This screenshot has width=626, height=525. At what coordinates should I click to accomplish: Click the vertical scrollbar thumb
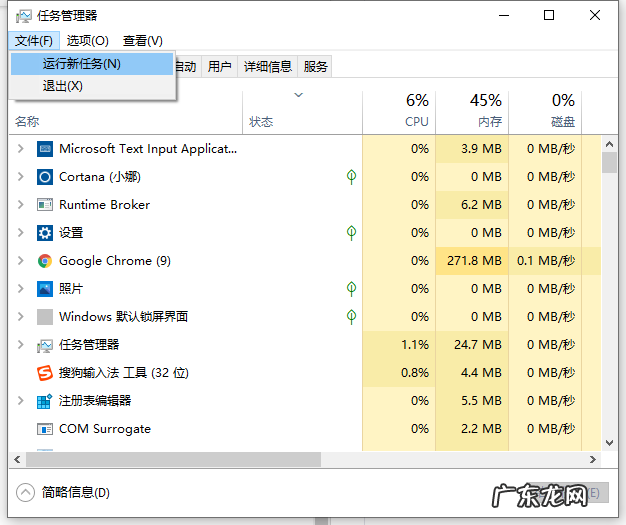click(609, 162)
